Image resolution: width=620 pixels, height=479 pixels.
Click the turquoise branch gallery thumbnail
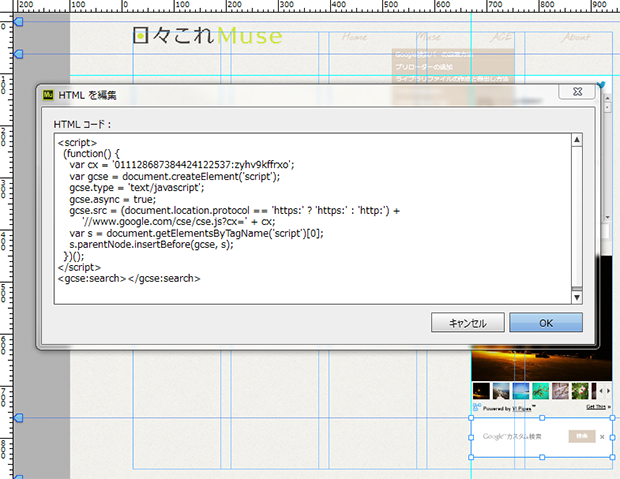(x=540, y=391)
